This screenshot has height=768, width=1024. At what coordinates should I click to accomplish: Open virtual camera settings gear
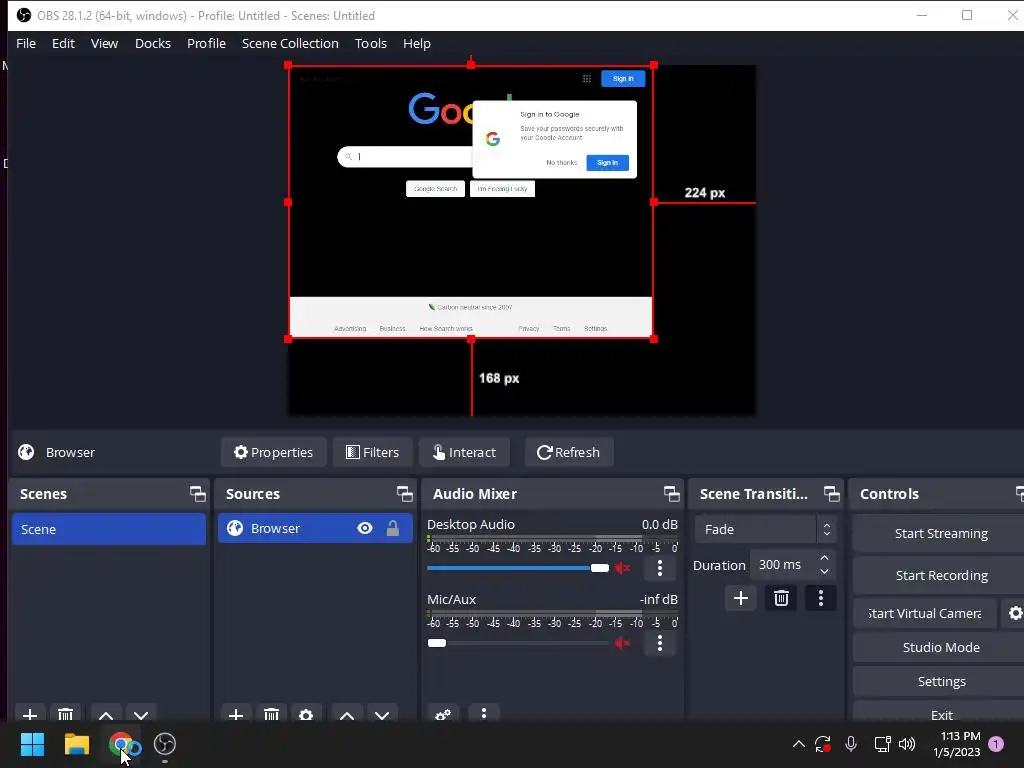[1015, 613]
